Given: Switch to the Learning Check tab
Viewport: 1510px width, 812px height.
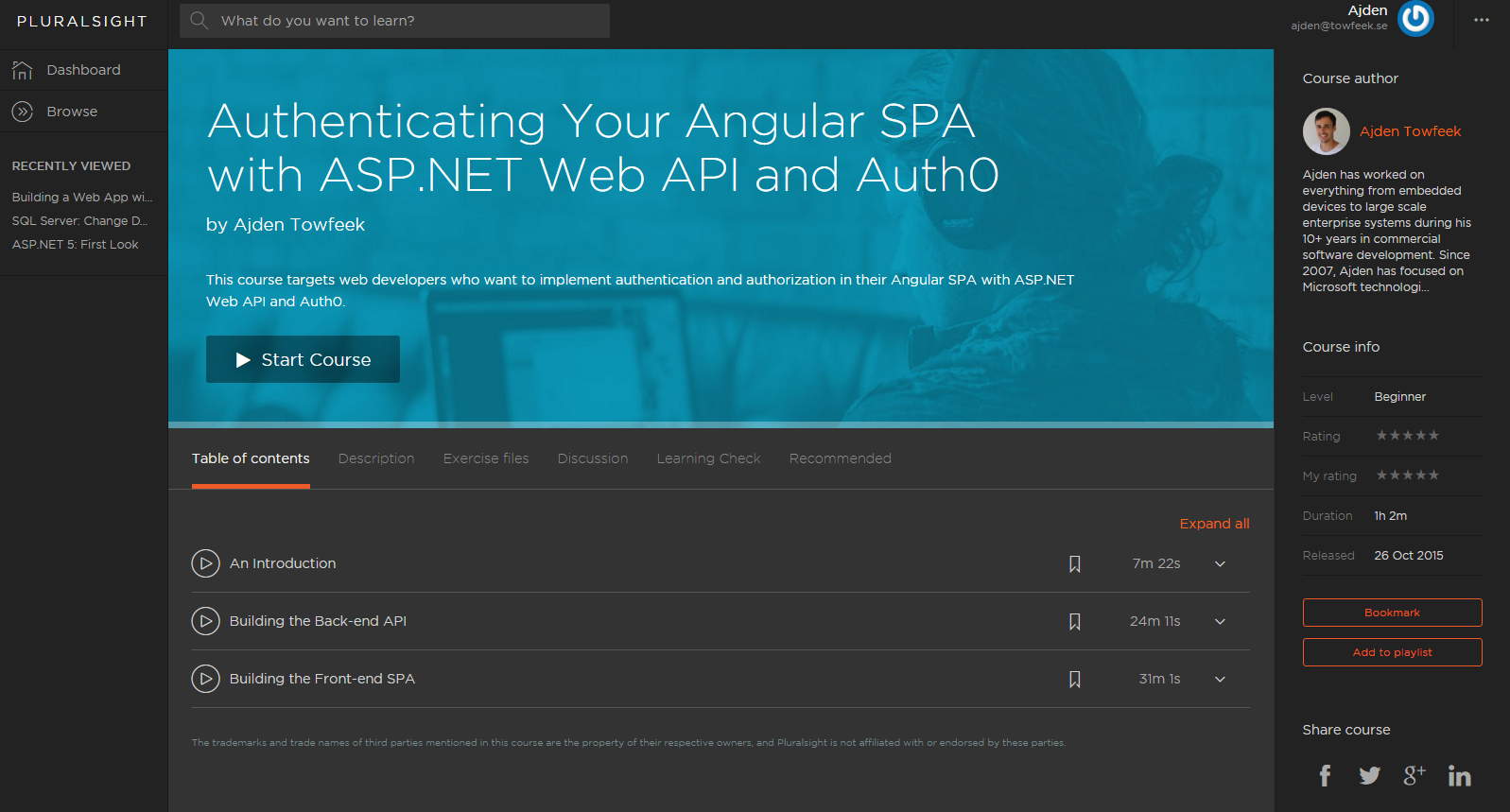Looking at the screenshot, I should [708, 458].
